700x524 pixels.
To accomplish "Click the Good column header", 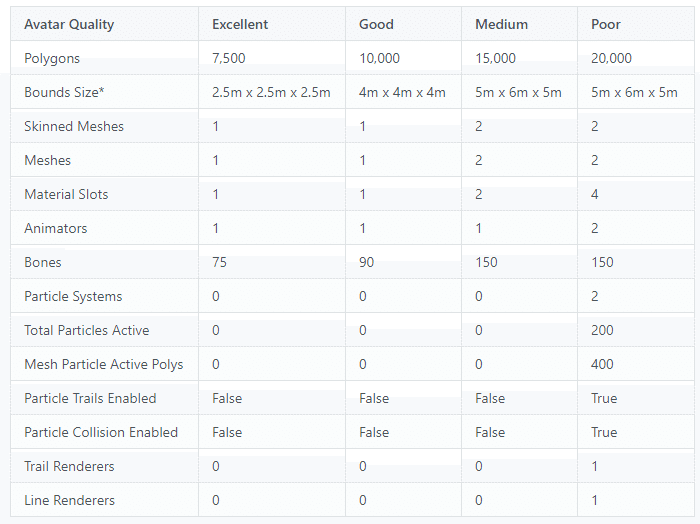I will click(376, 24).
